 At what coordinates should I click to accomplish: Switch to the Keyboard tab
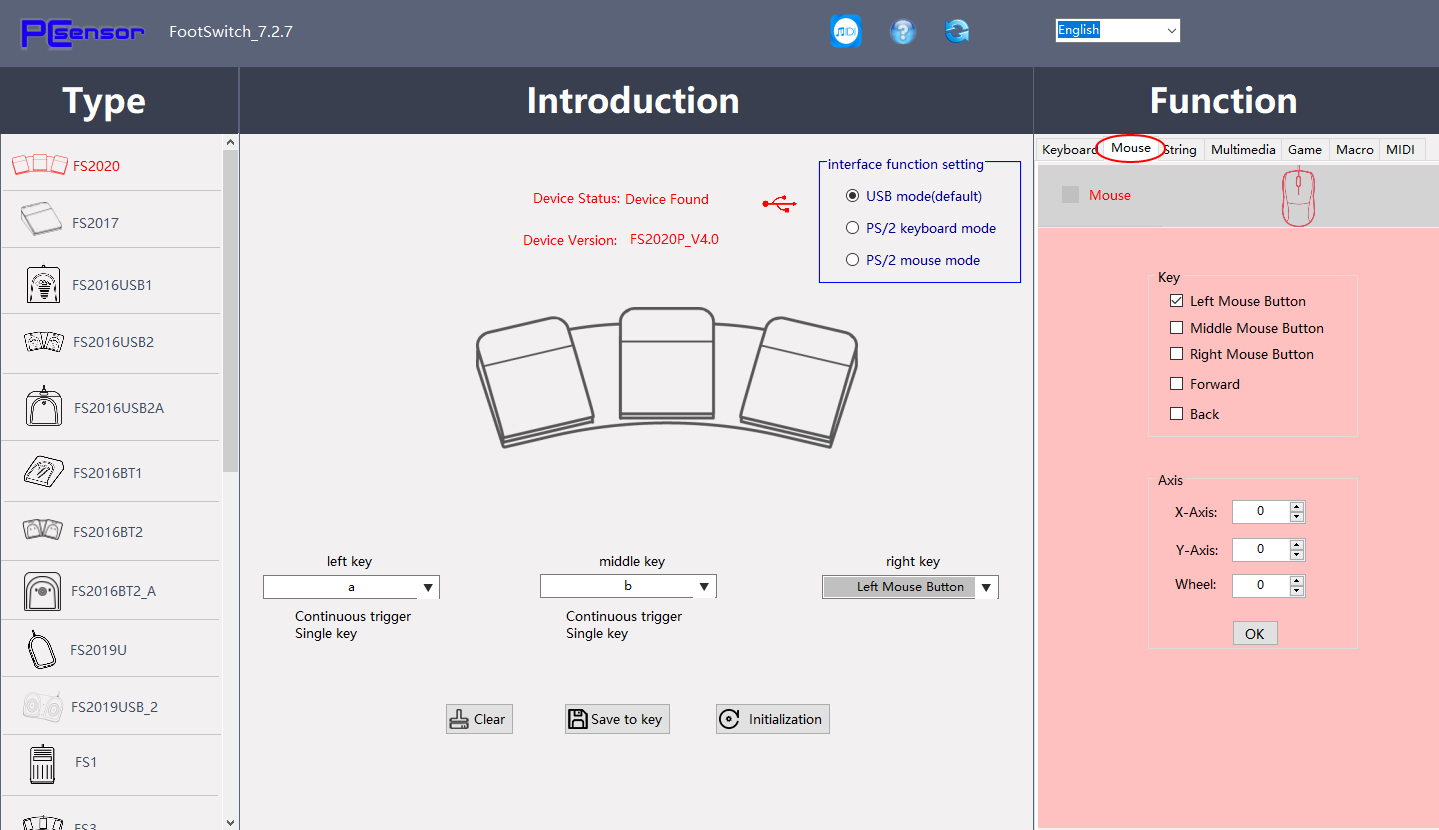point(1068,149)
